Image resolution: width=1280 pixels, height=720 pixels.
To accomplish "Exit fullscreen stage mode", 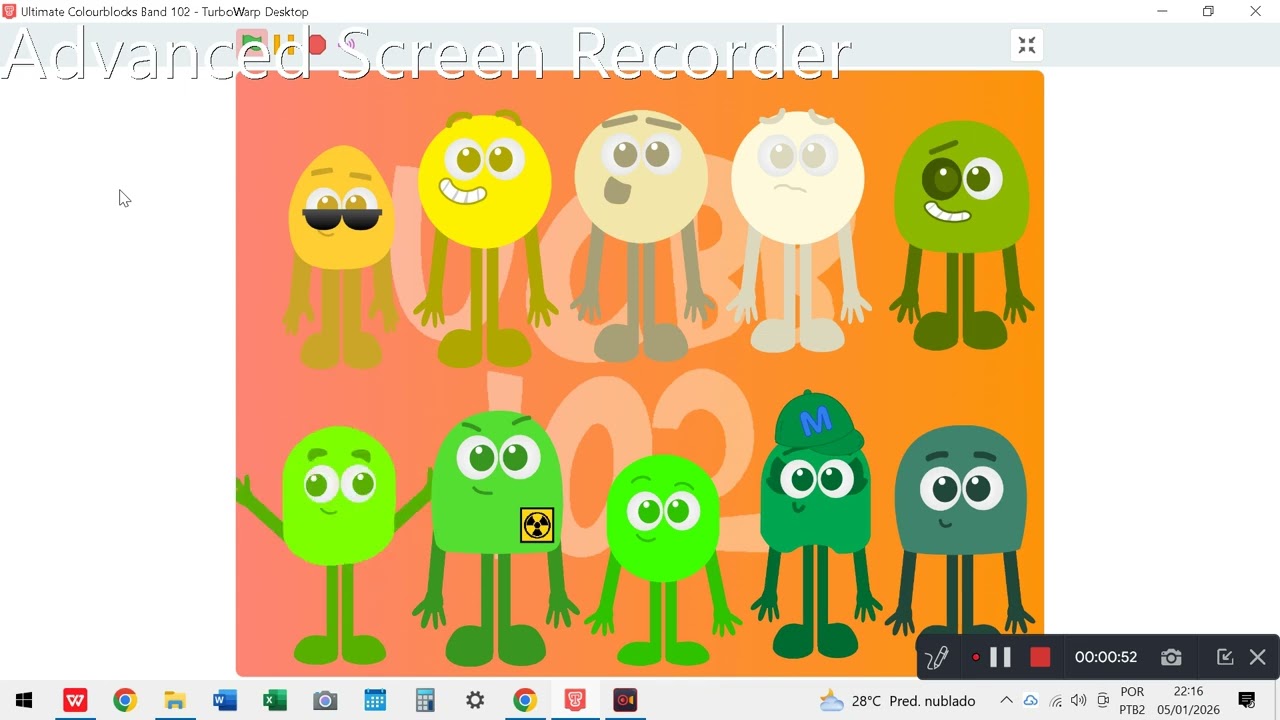I will (x=1027, y=45).
